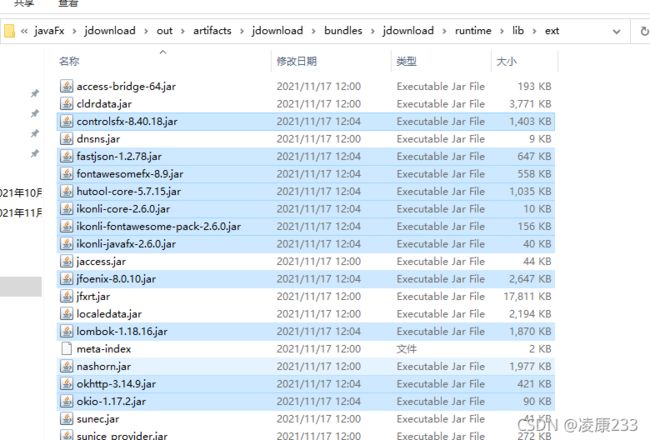Click the okhttp-3.14.9.jar file icon
650x440 pixels.
pyautogui.click(x=66, y=384)
